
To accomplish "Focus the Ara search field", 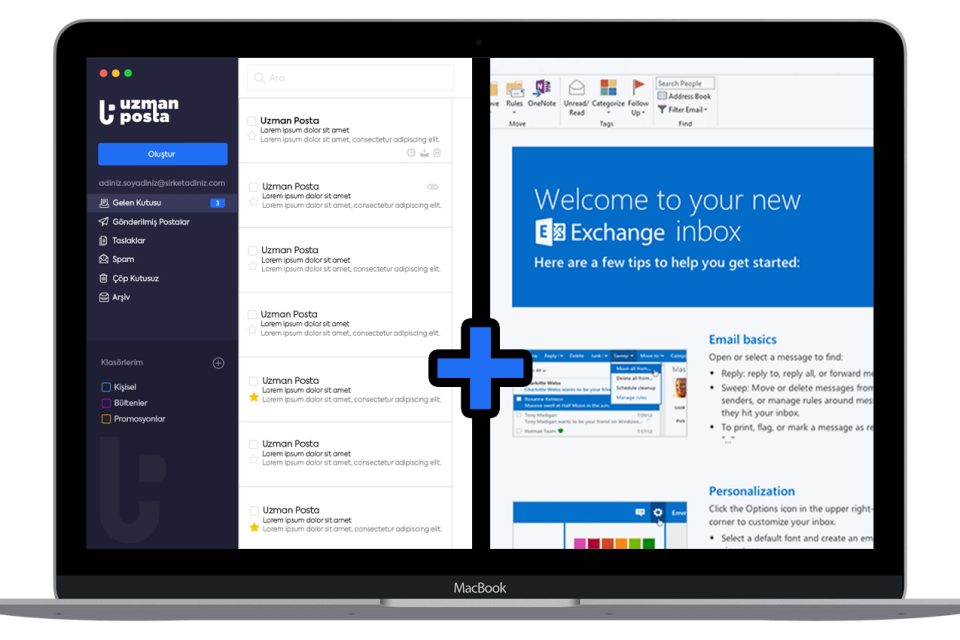I will [x=350, y=78].
